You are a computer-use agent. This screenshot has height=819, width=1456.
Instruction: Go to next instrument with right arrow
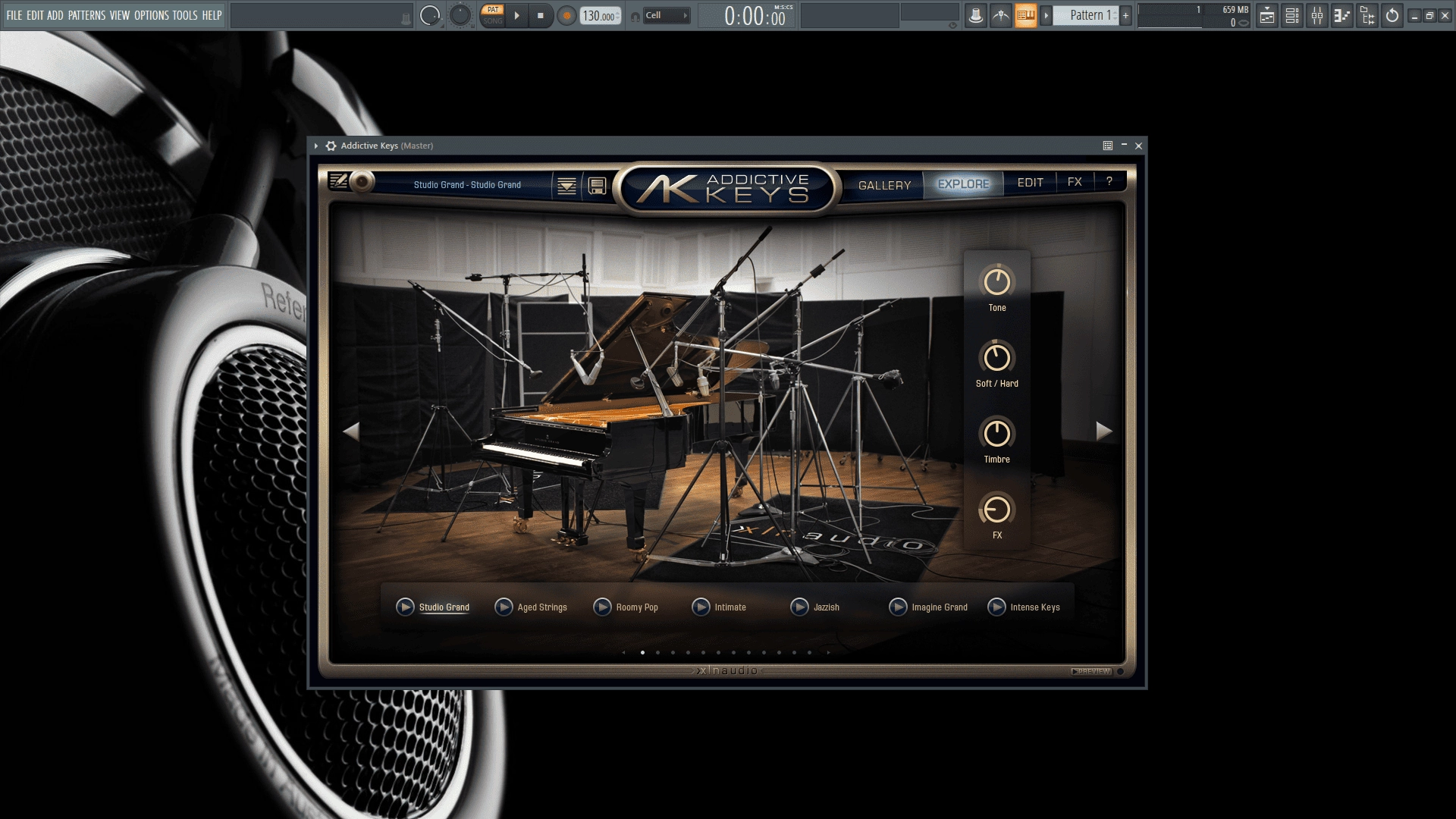[1104, 431]
